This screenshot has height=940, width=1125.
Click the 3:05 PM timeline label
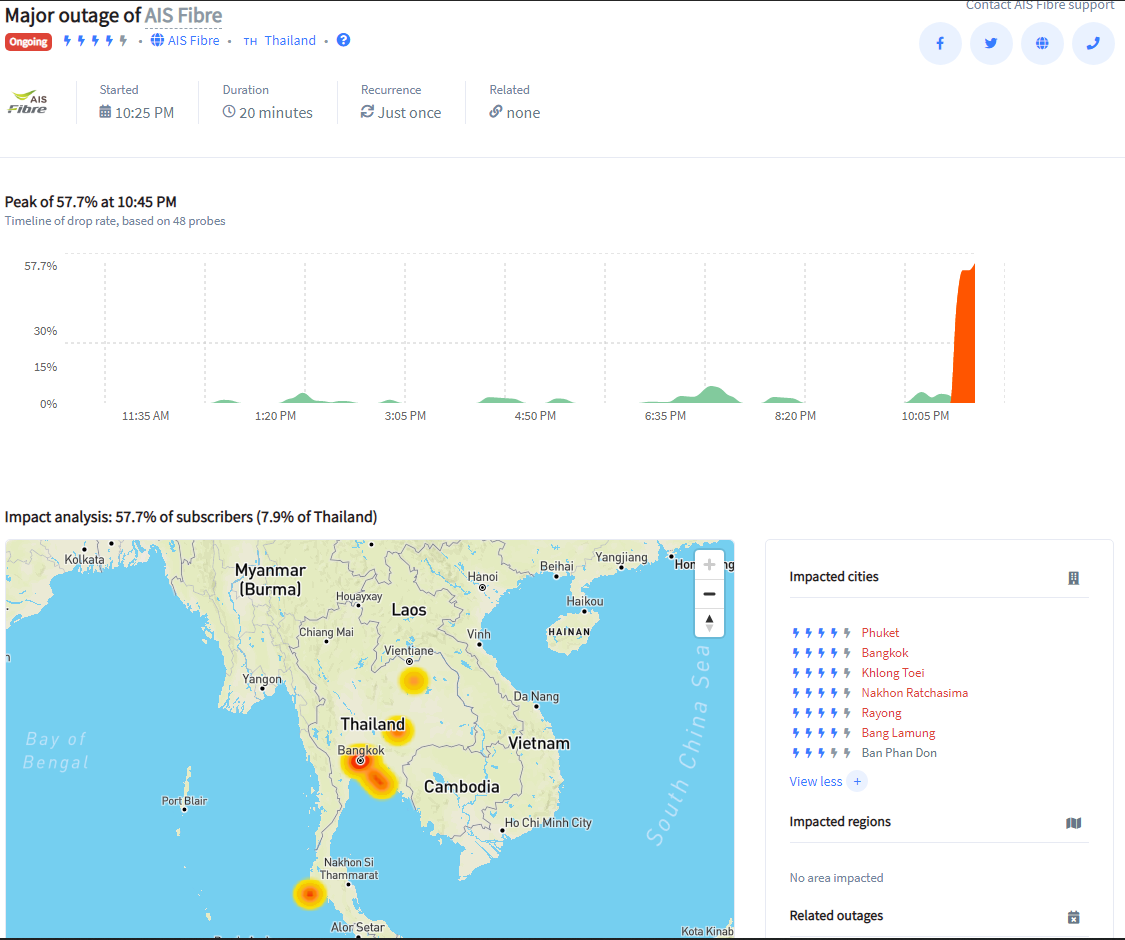(405, 416)
